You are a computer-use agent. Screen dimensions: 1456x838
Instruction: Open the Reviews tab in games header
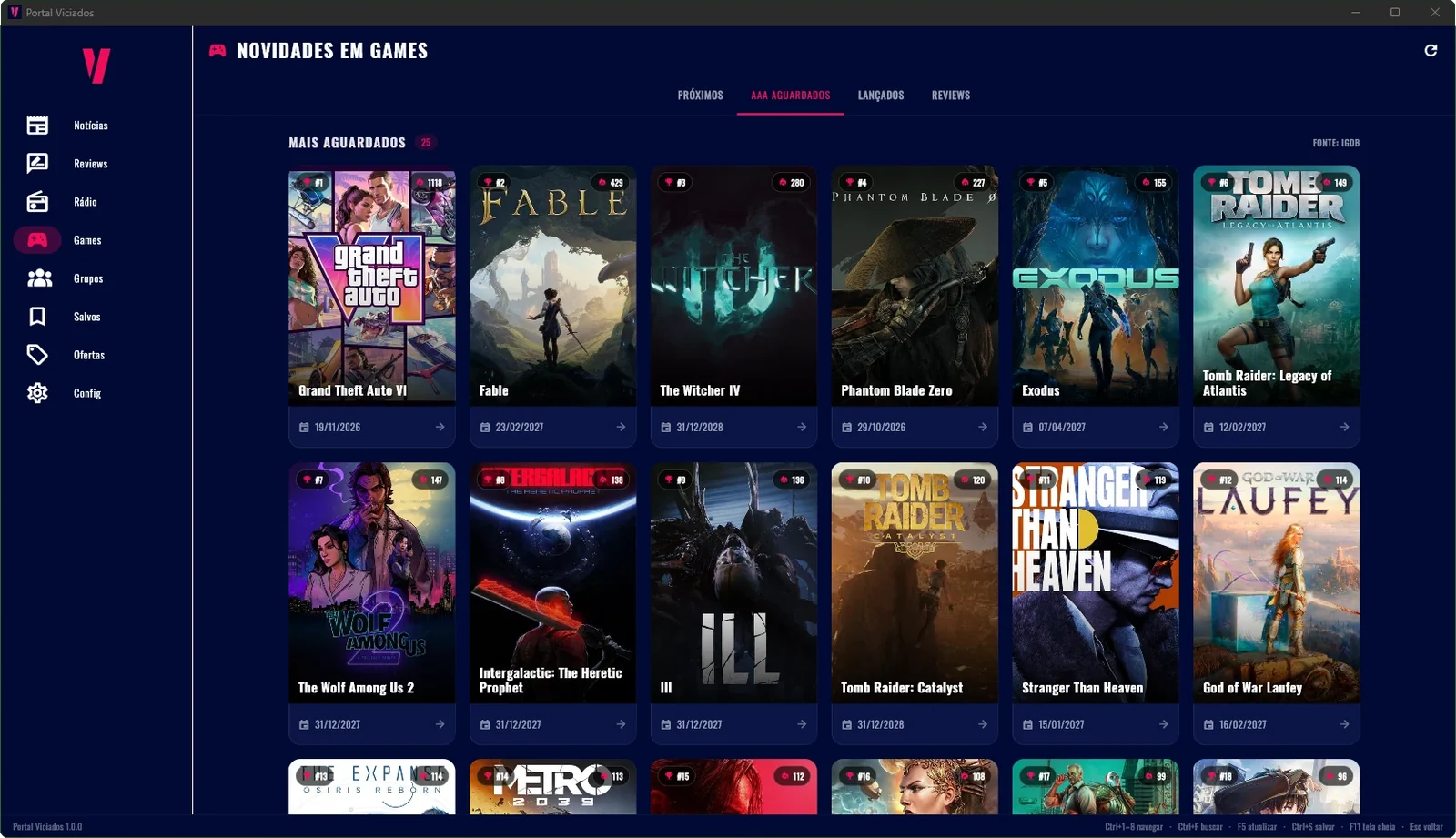(x=951, y=96)
